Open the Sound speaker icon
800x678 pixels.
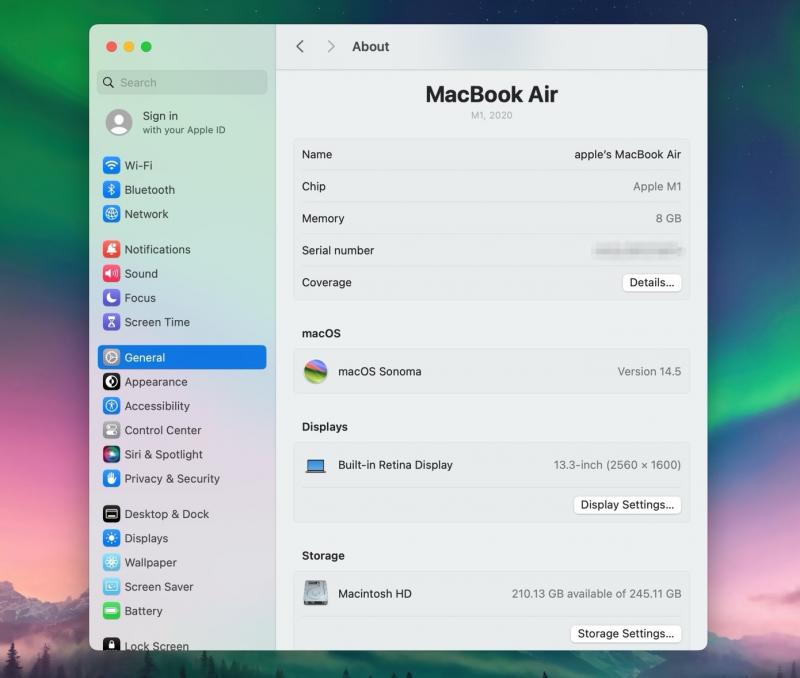point(111,274)
